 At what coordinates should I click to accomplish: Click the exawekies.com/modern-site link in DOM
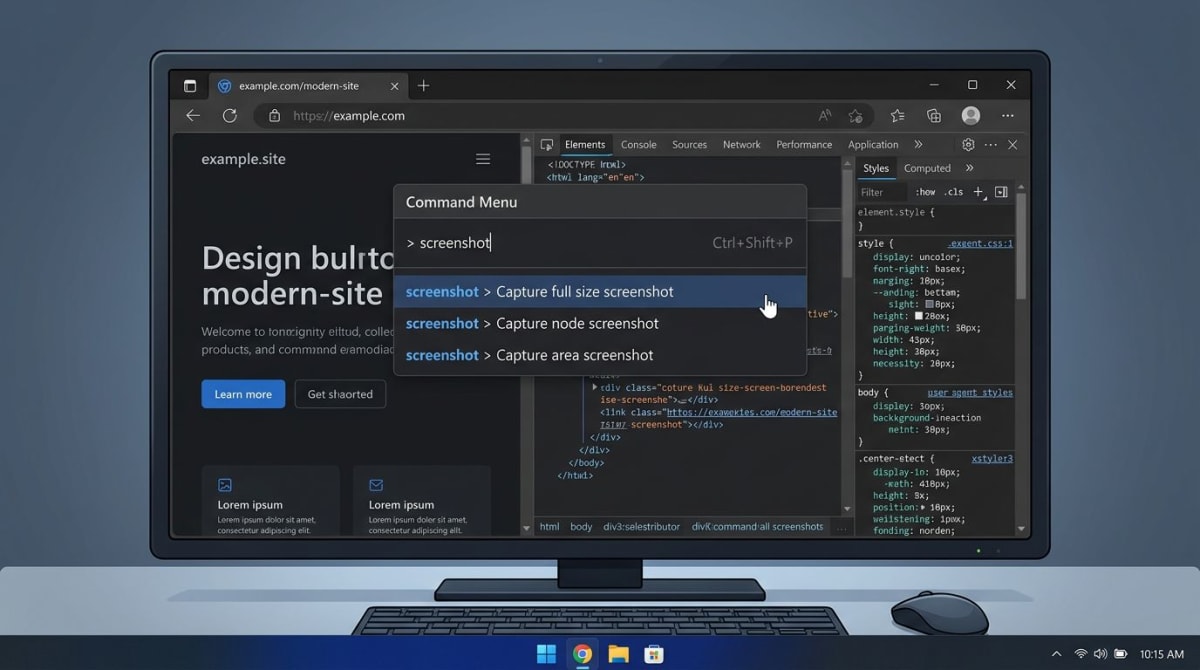tap(752, 412)
